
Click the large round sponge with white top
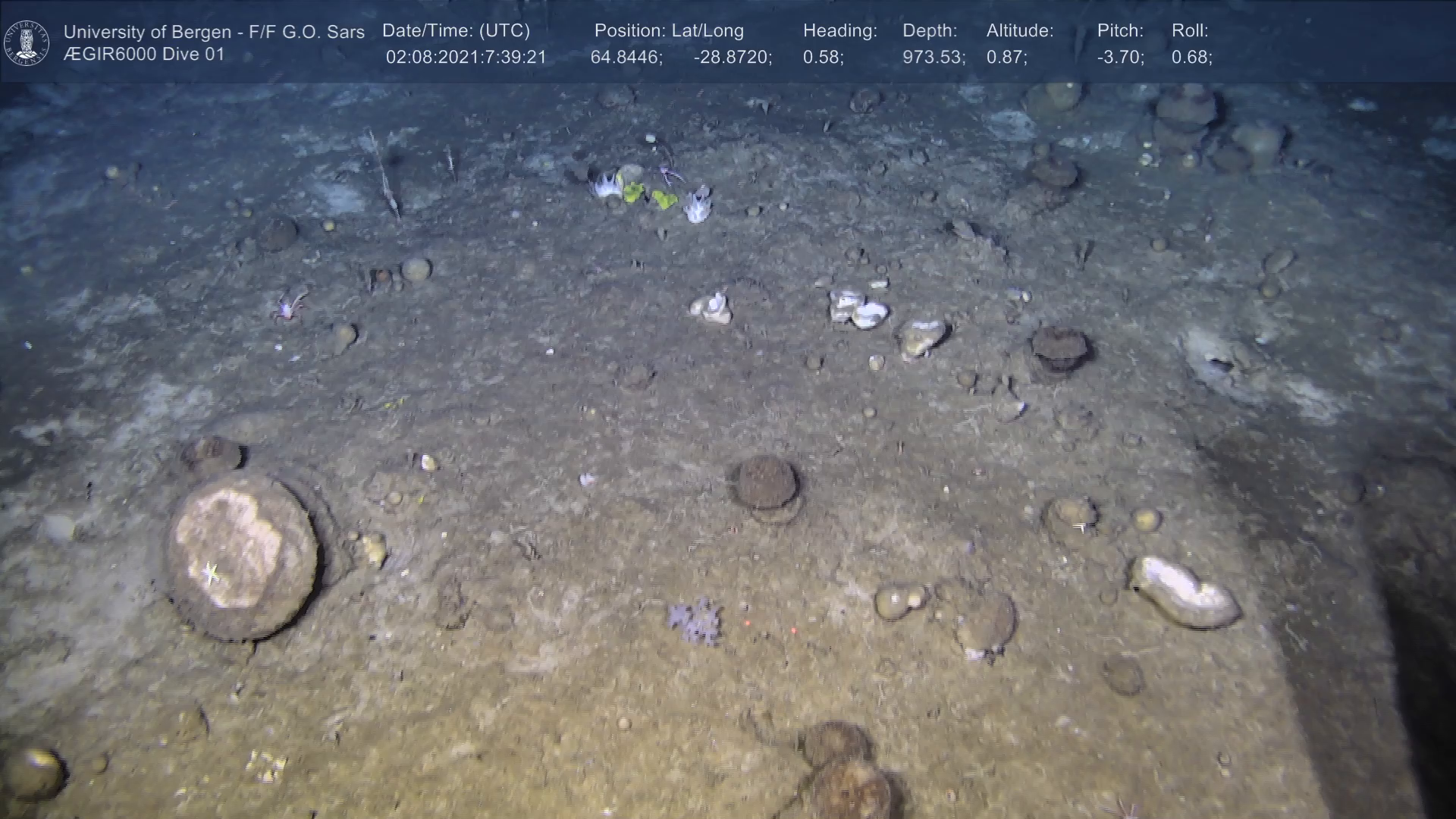coord(241,555)
